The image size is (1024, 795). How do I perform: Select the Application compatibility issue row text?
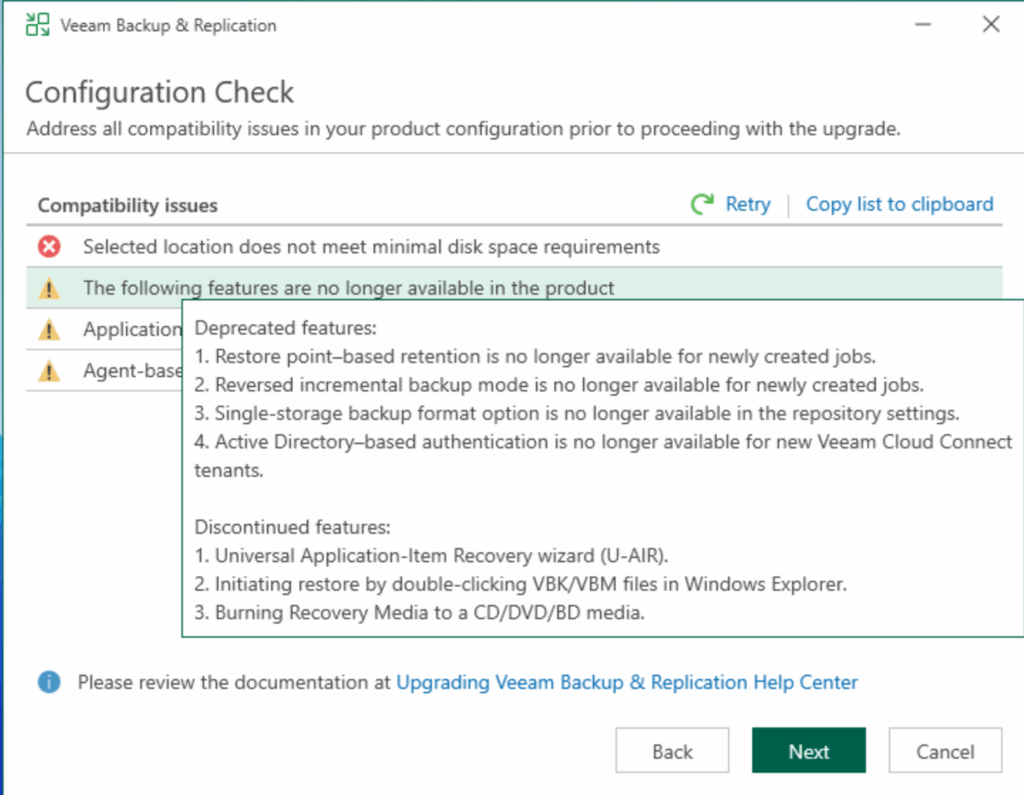(x=131, y=330)
